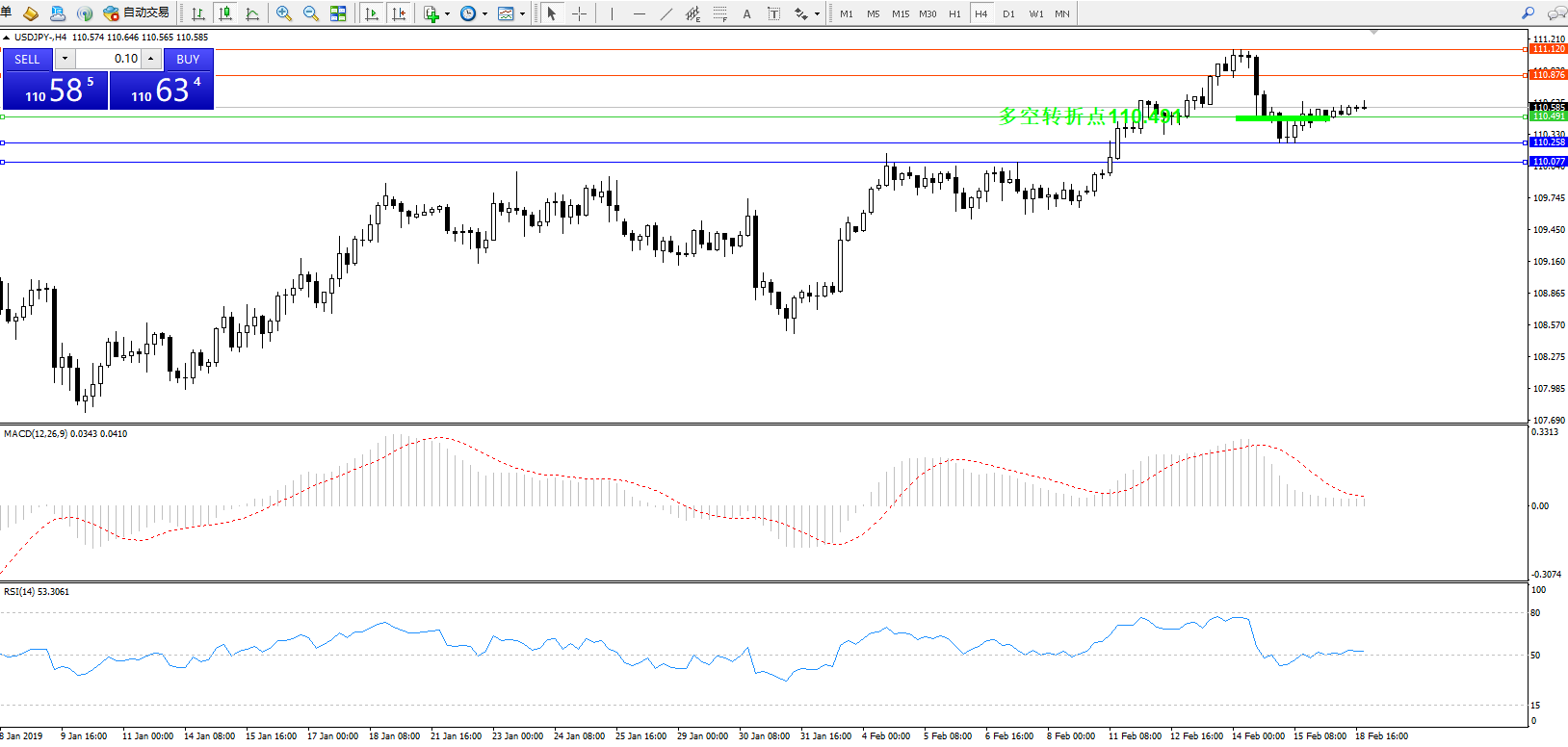
Task: Increase lot volume with up arrow
Action: click(151, 59)
